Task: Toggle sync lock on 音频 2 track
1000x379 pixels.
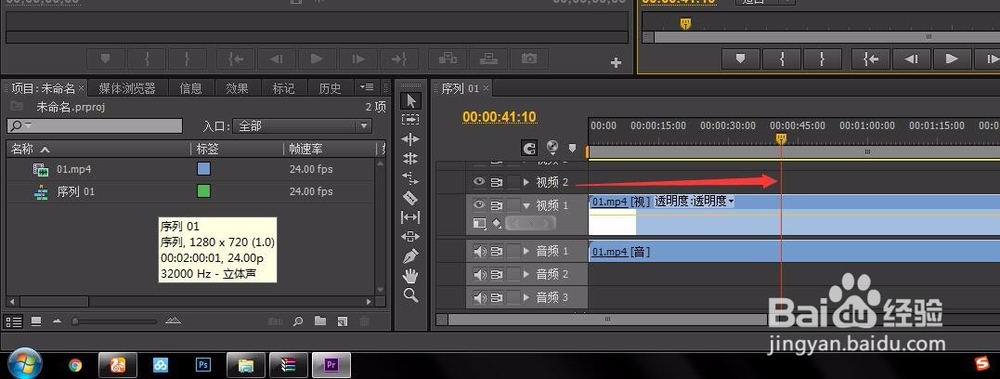Action: [x=497, y=274]
